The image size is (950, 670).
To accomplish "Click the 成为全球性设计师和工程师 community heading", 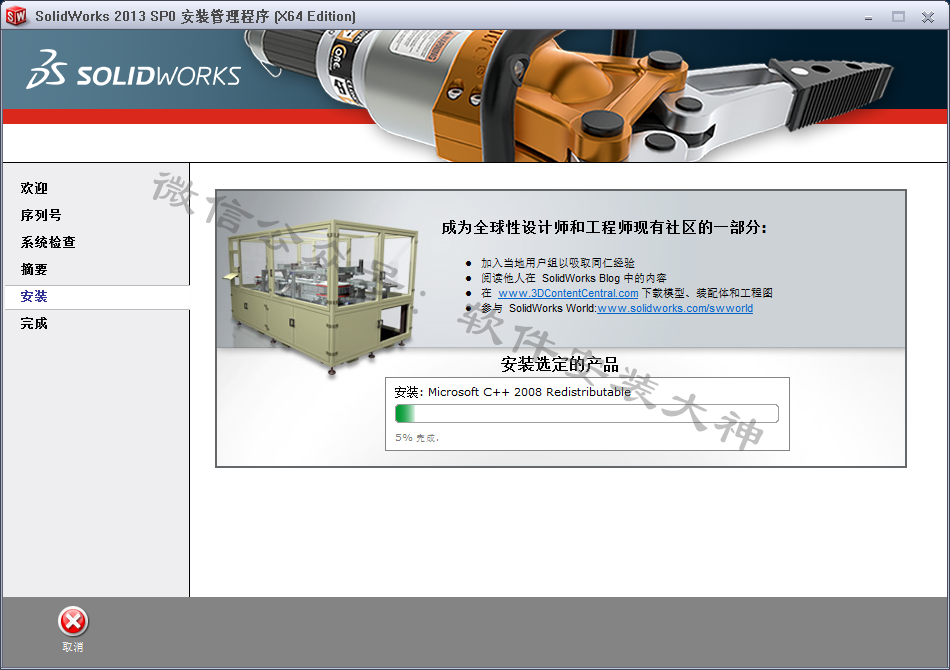I will [604, 228].
